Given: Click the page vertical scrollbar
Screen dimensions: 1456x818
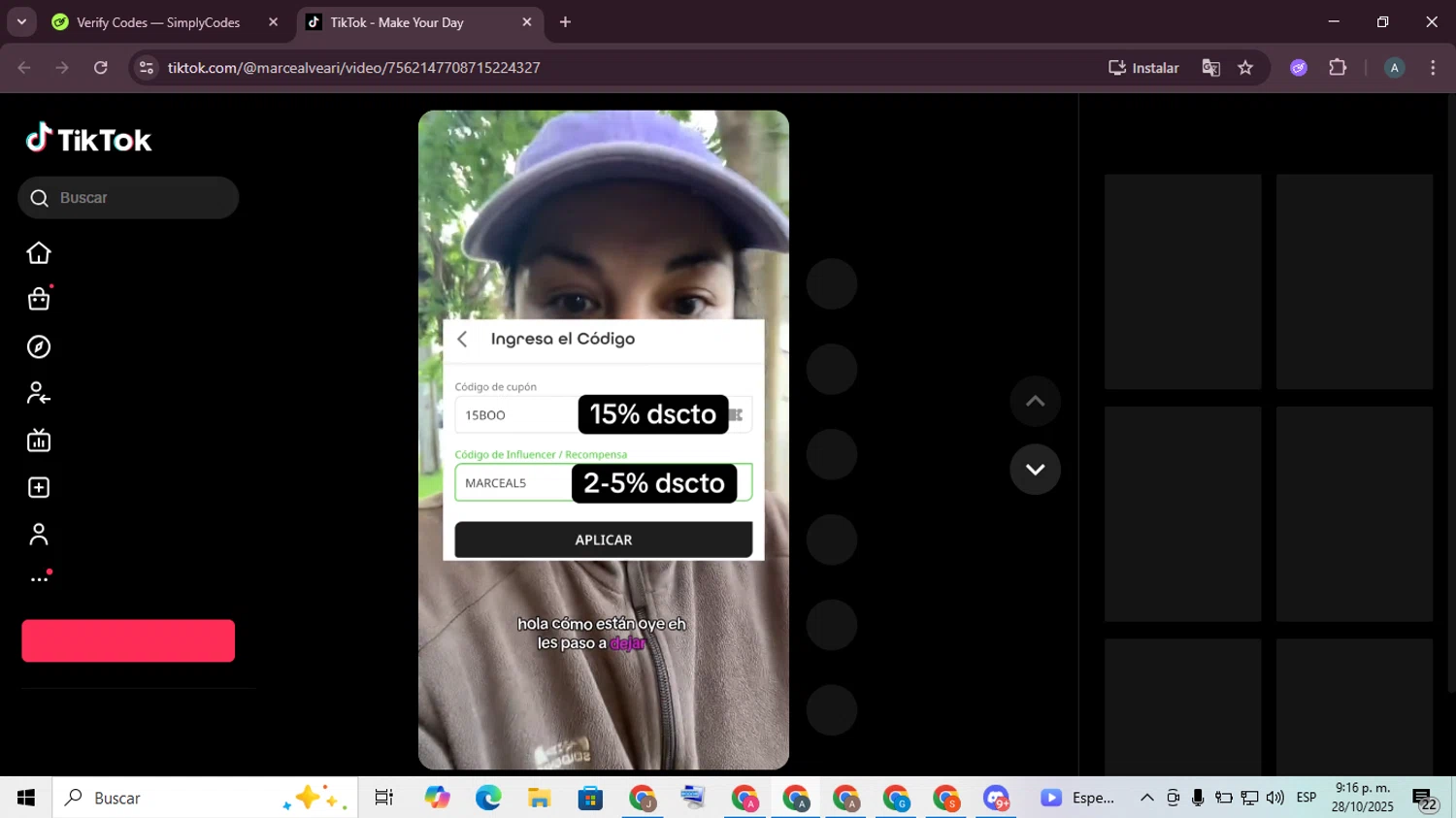Looking at the screenshot, I should tap(1450, 393).
